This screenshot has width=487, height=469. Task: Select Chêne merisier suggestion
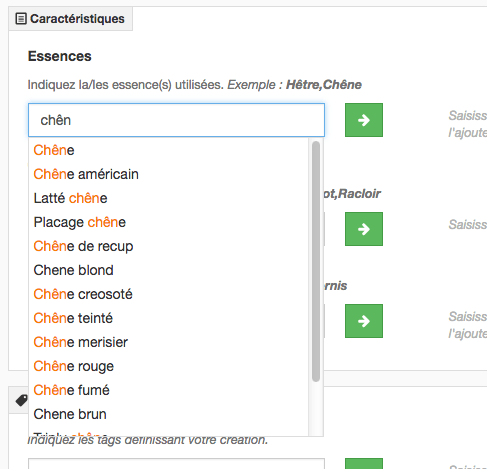click(169, 342)
